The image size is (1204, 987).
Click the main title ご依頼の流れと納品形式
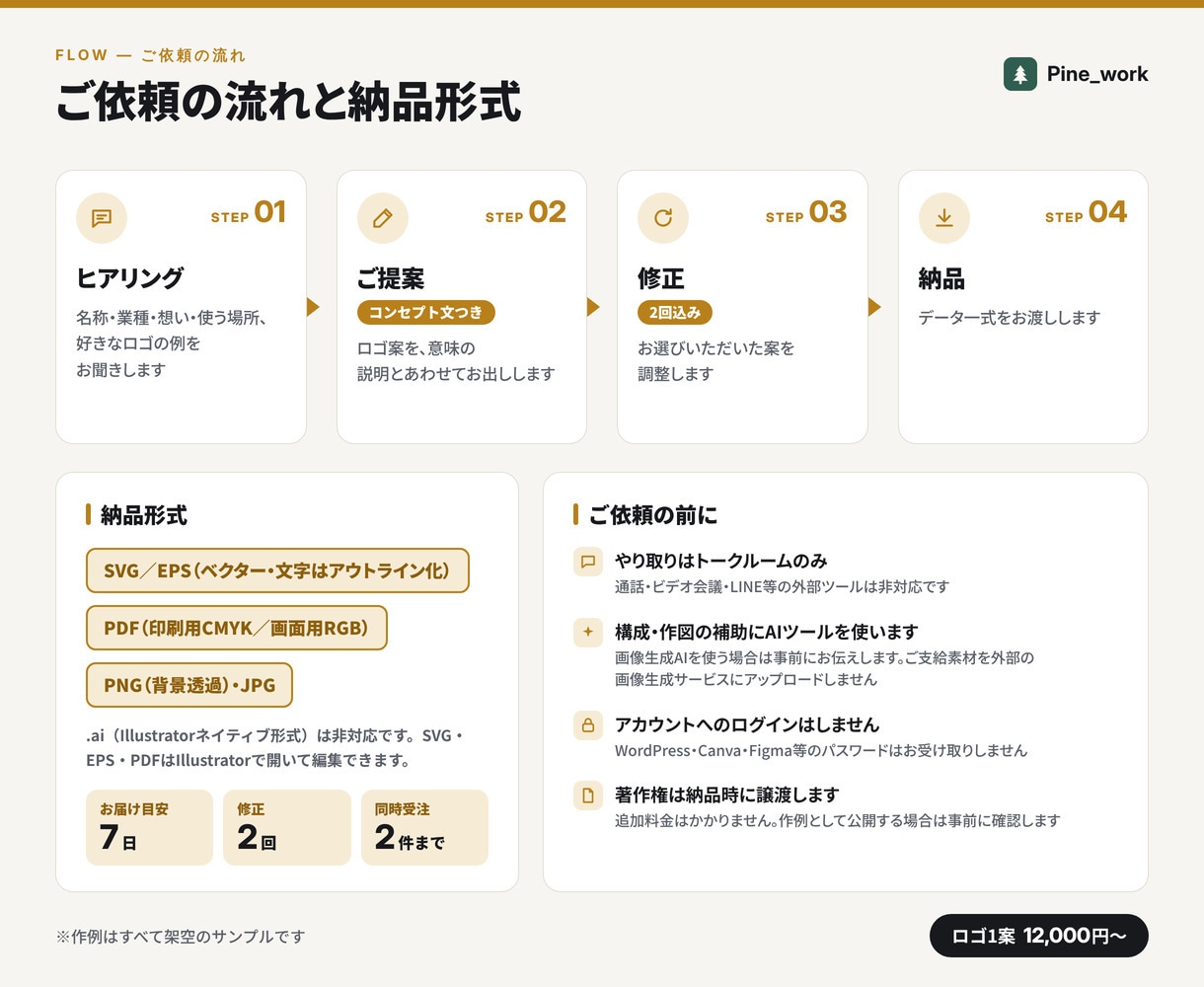pos(288,103)
